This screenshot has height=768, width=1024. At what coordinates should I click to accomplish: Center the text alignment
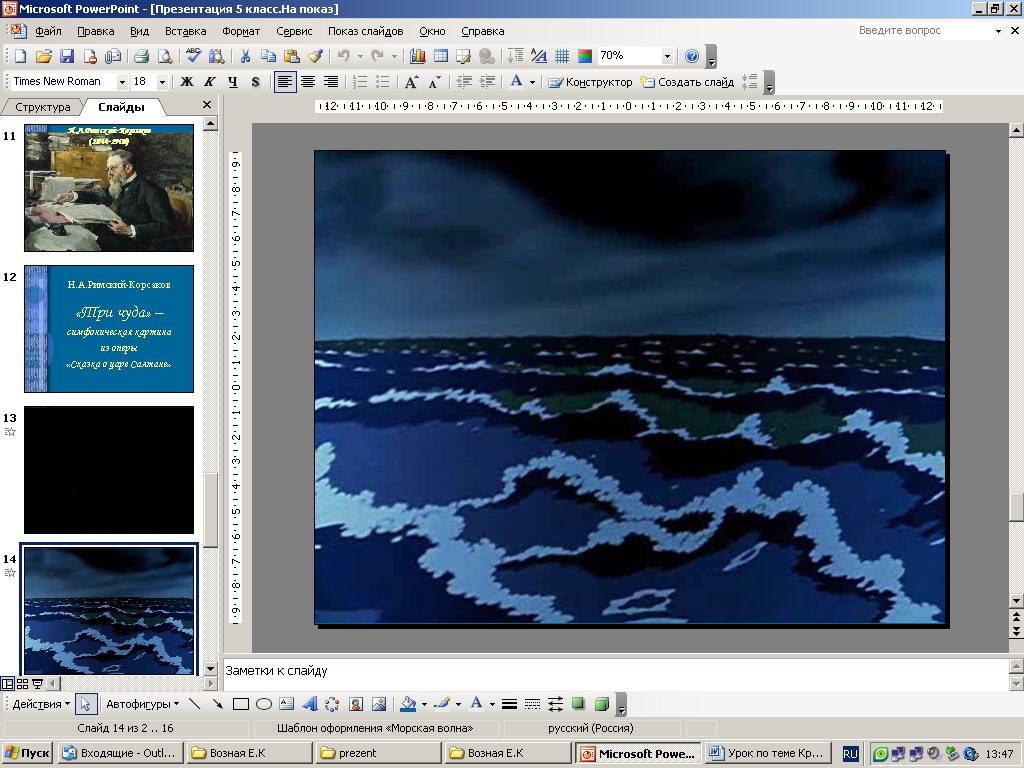pos(308,82)
